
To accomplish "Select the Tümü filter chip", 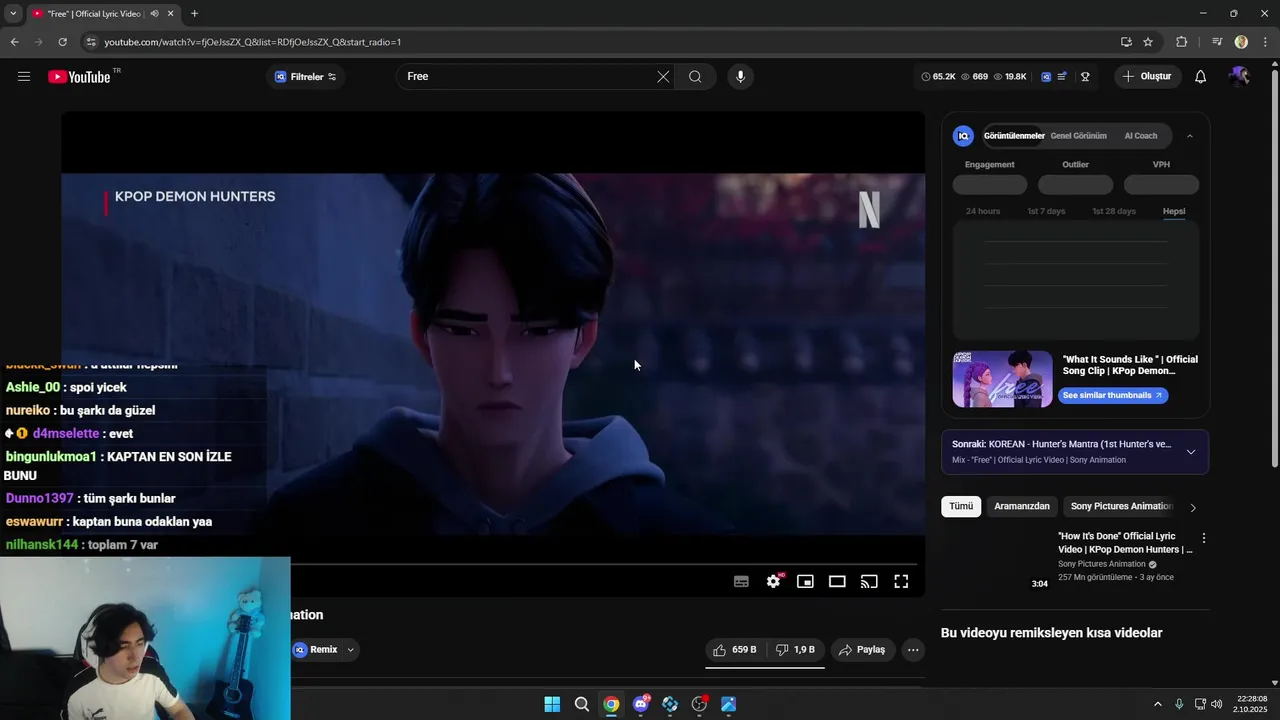I will pos(961,507).
